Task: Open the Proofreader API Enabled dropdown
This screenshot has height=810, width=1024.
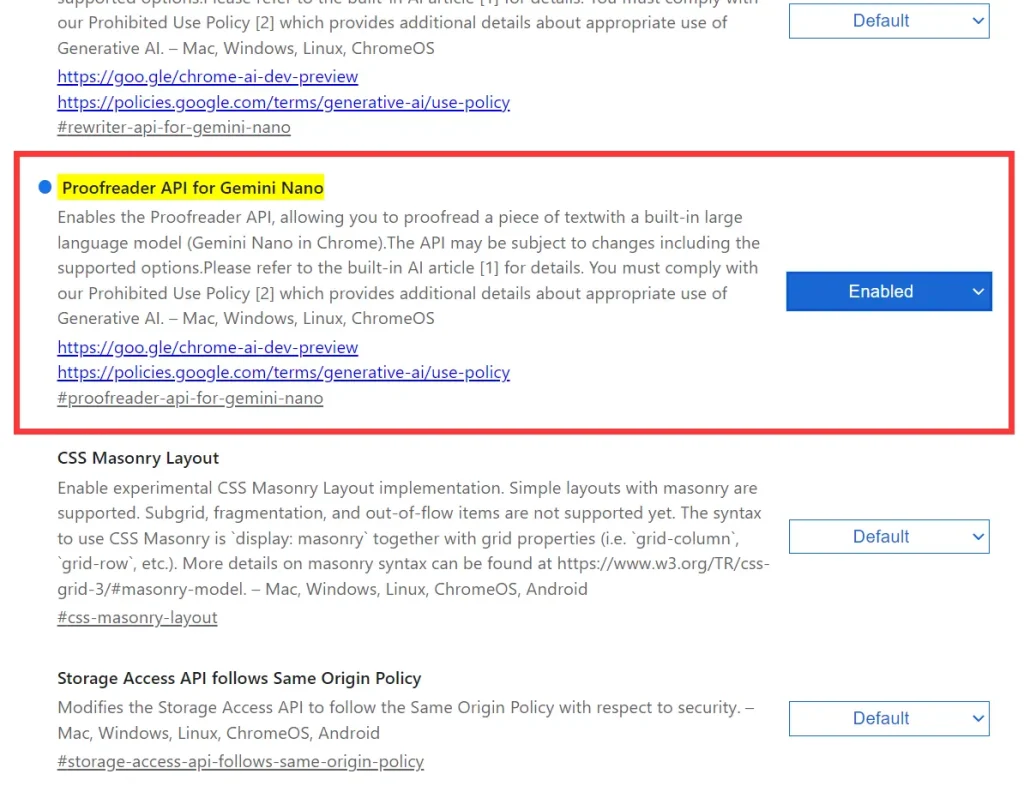Action: pos(888,291)
